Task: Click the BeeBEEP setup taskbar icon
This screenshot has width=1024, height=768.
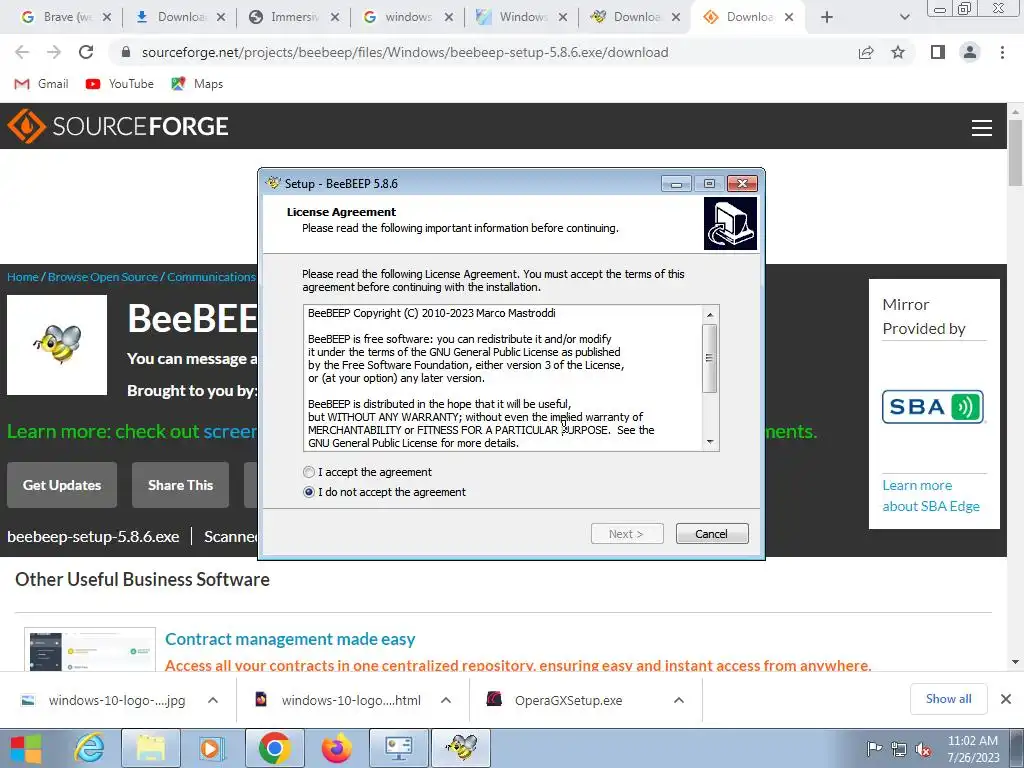Action: click(x=461, y=748)
